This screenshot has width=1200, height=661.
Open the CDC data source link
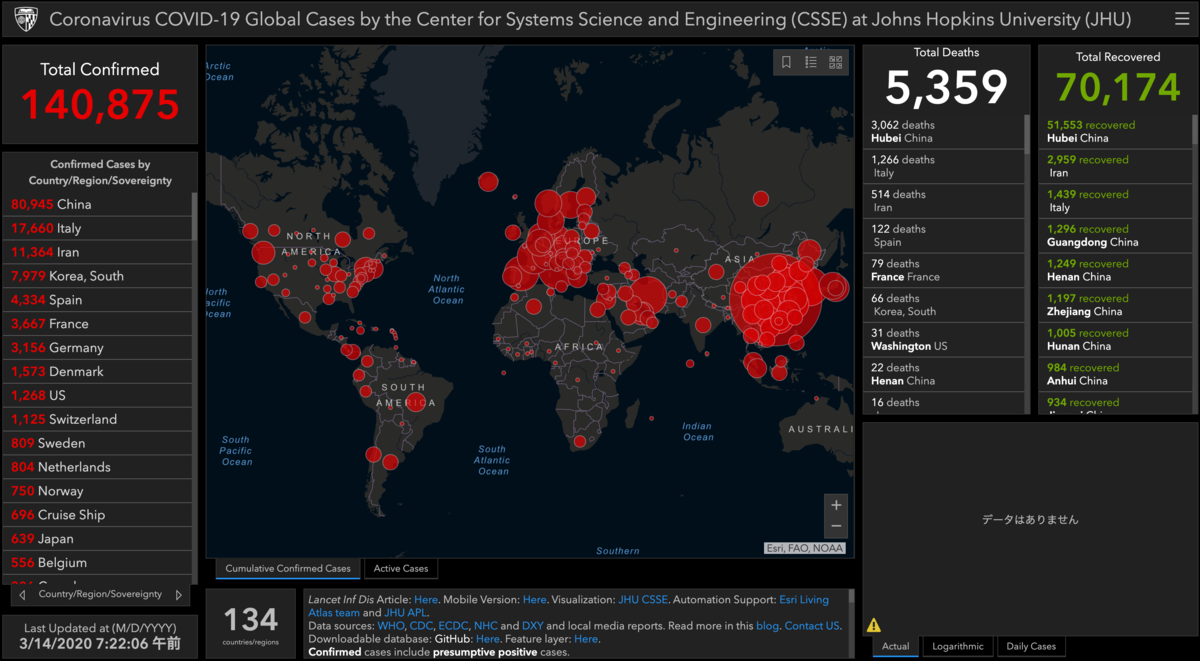[421, 626]
